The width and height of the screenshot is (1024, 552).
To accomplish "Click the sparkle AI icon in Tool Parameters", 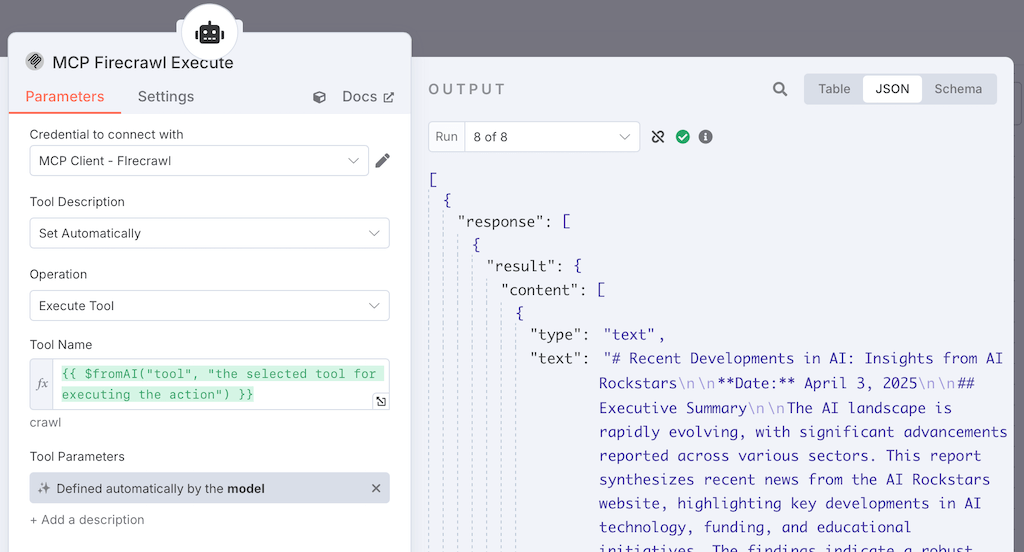I will point(44,488).
